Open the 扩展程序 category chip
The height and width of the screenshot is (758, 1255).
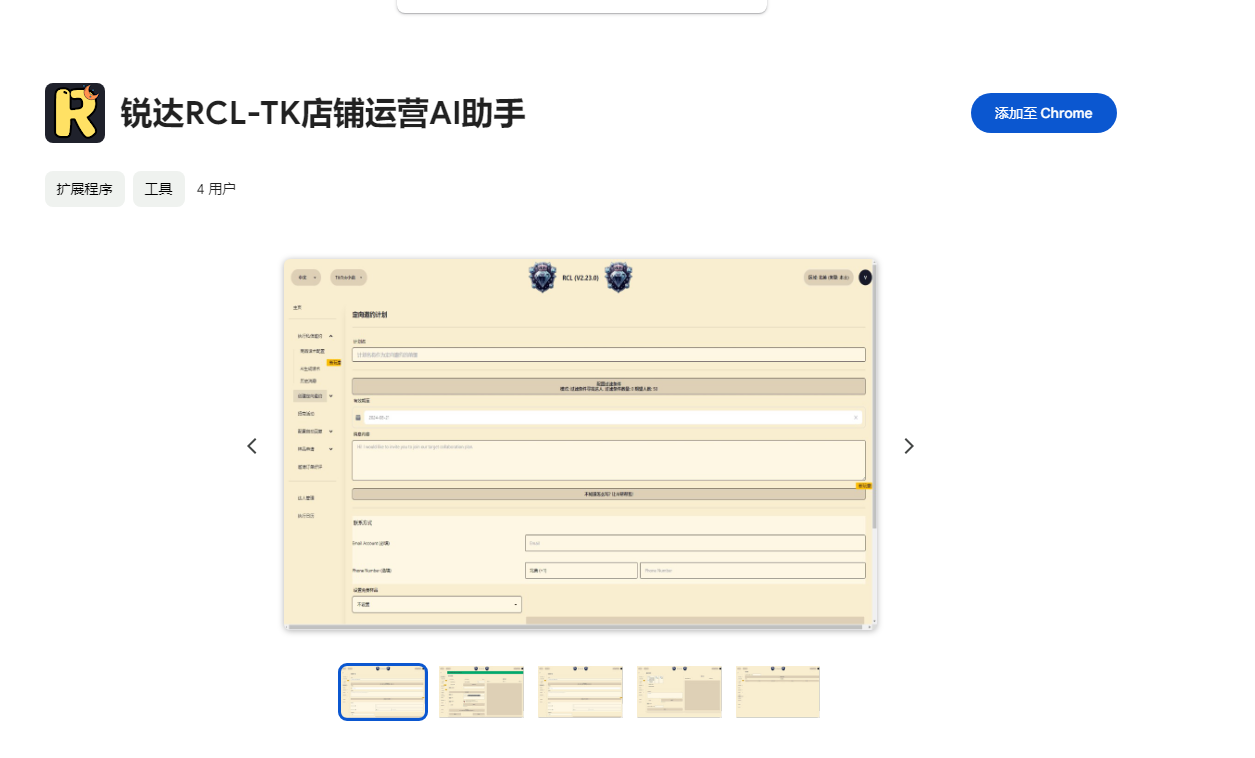pos(85,189)
